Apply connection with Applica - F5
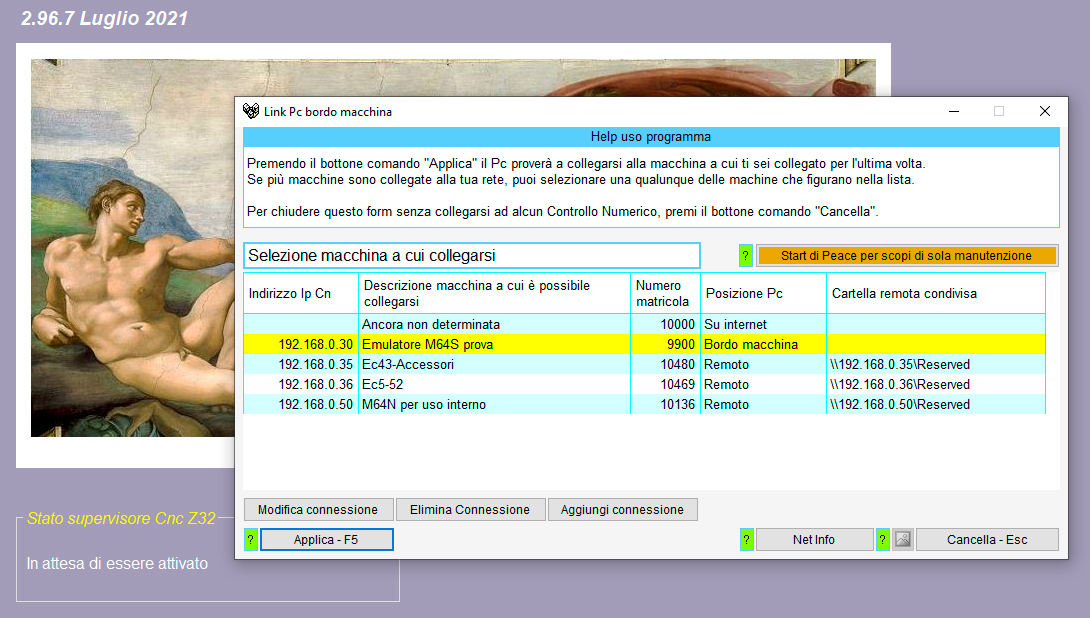 (x=327, y=539)
